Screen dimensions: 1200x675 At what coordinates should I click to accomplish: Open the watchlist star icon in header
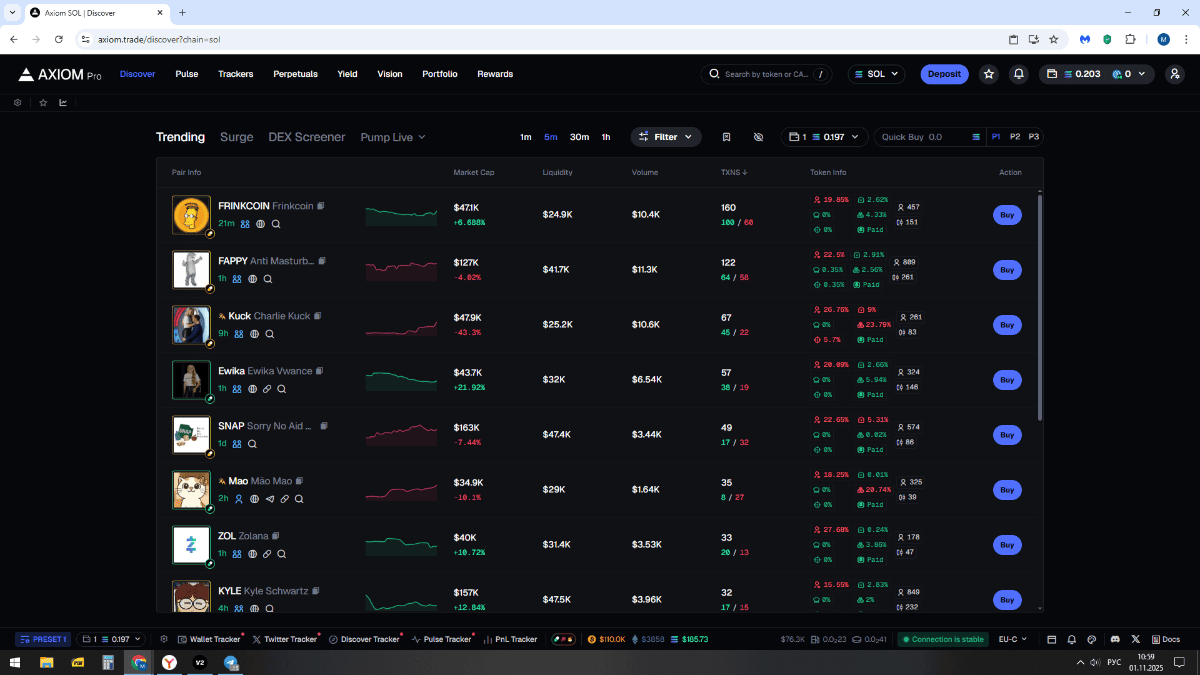[x=989, y=74]
